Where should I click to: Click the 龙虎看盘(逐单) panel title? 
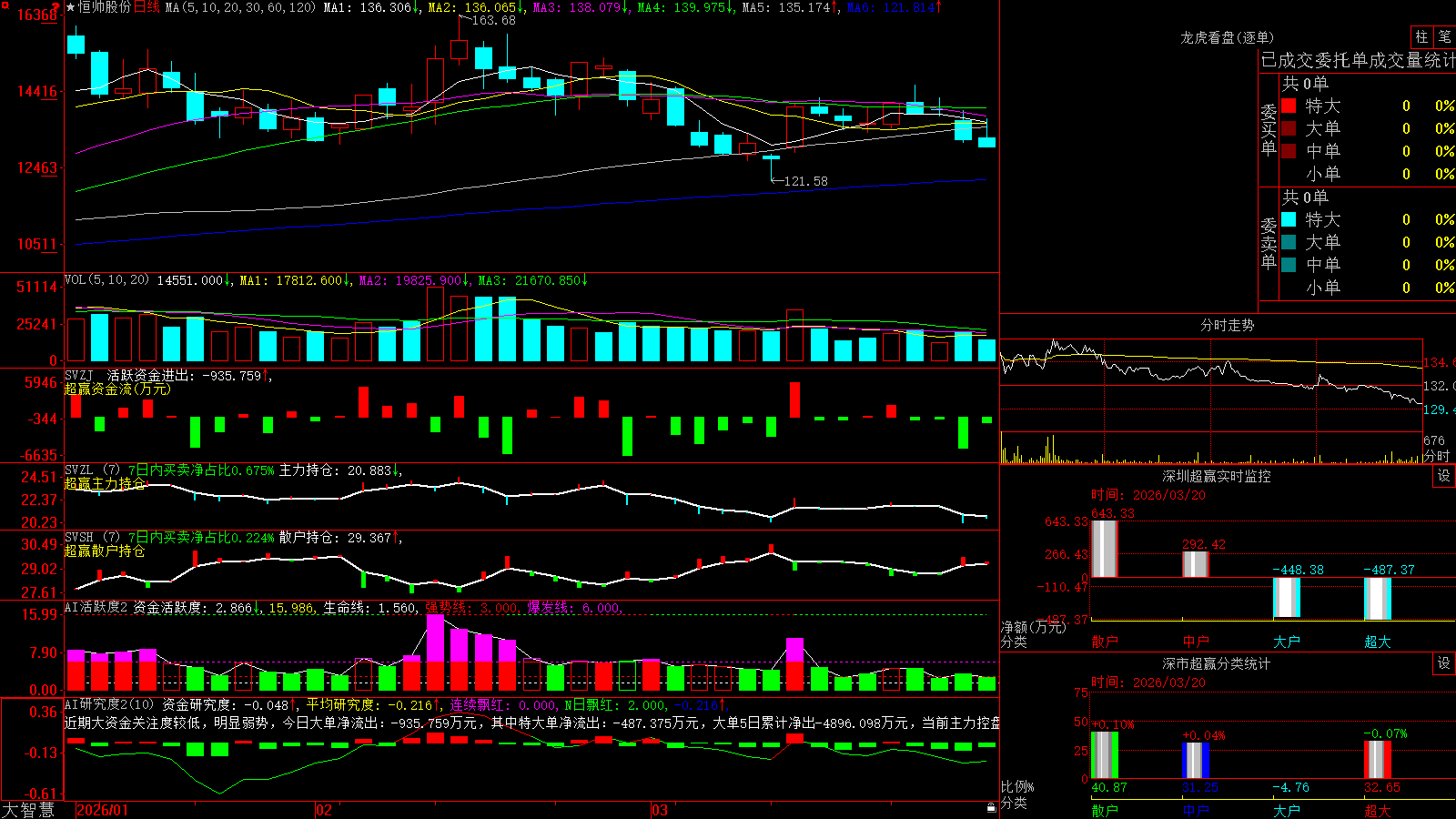[1227, 37]
